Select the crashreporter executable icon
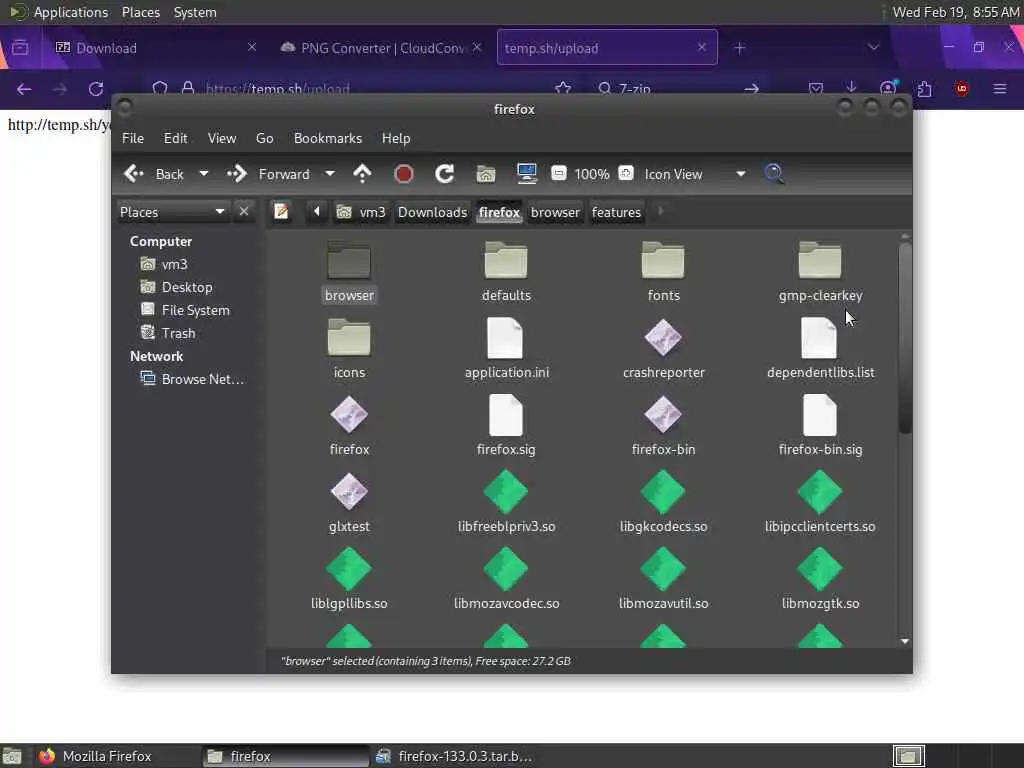The width and height of the screenshot is (1024, 768). pos(663,338)
